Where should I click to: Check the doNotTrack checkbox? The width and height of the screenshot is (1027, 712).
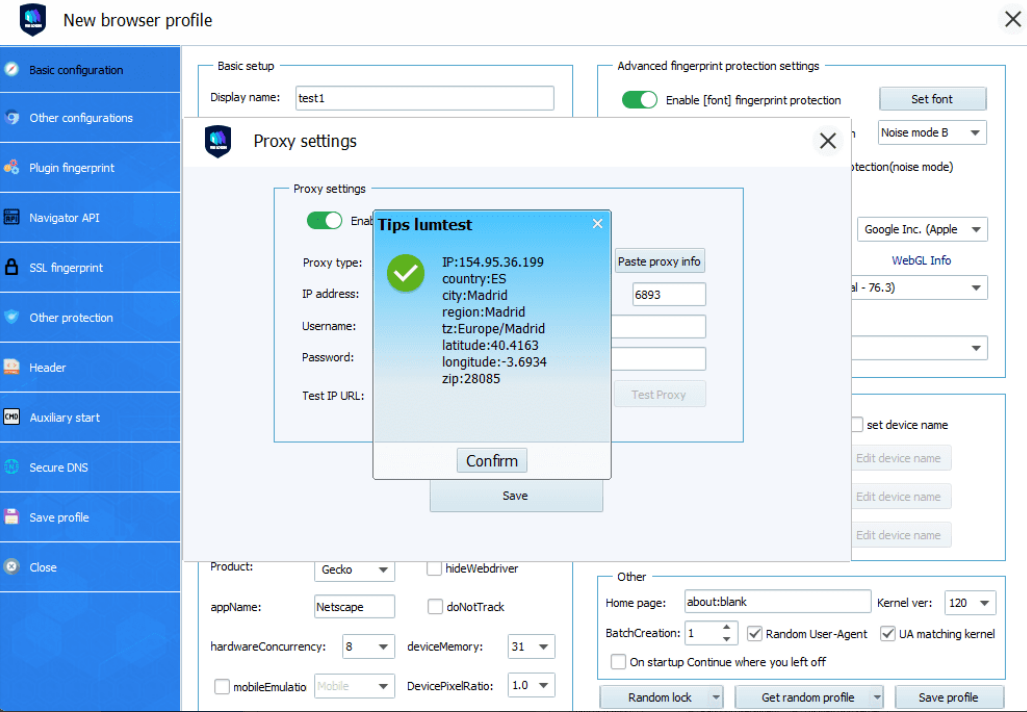pos(435,607)
